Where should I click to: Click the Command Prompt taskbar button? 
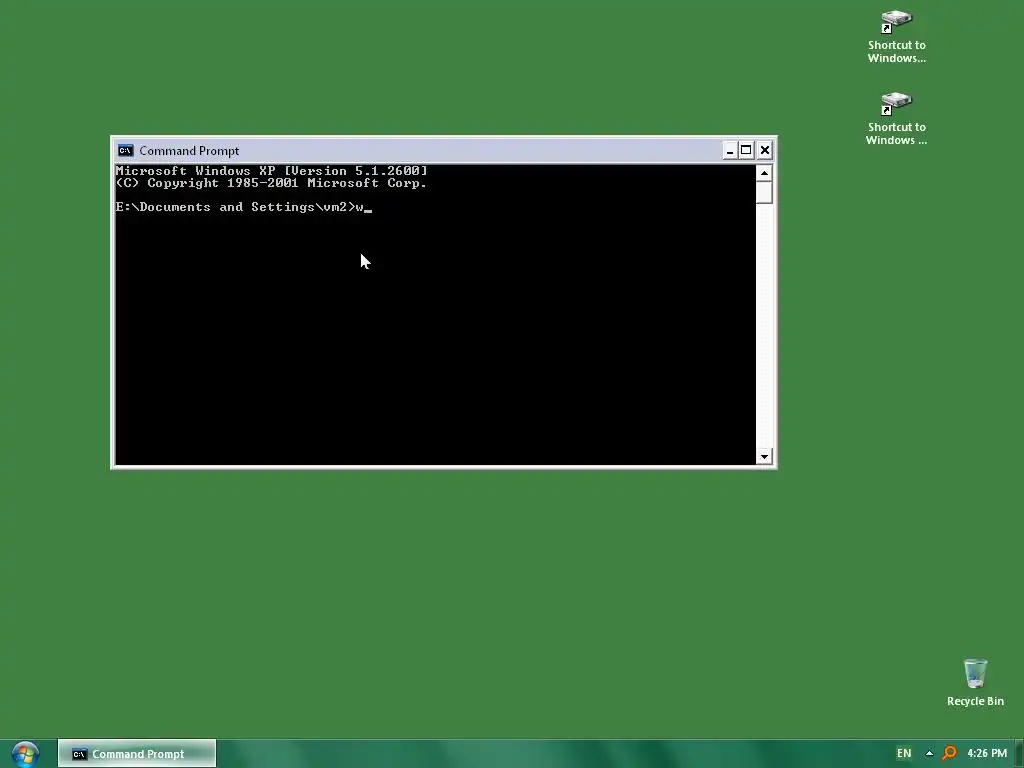pos(136,754)
